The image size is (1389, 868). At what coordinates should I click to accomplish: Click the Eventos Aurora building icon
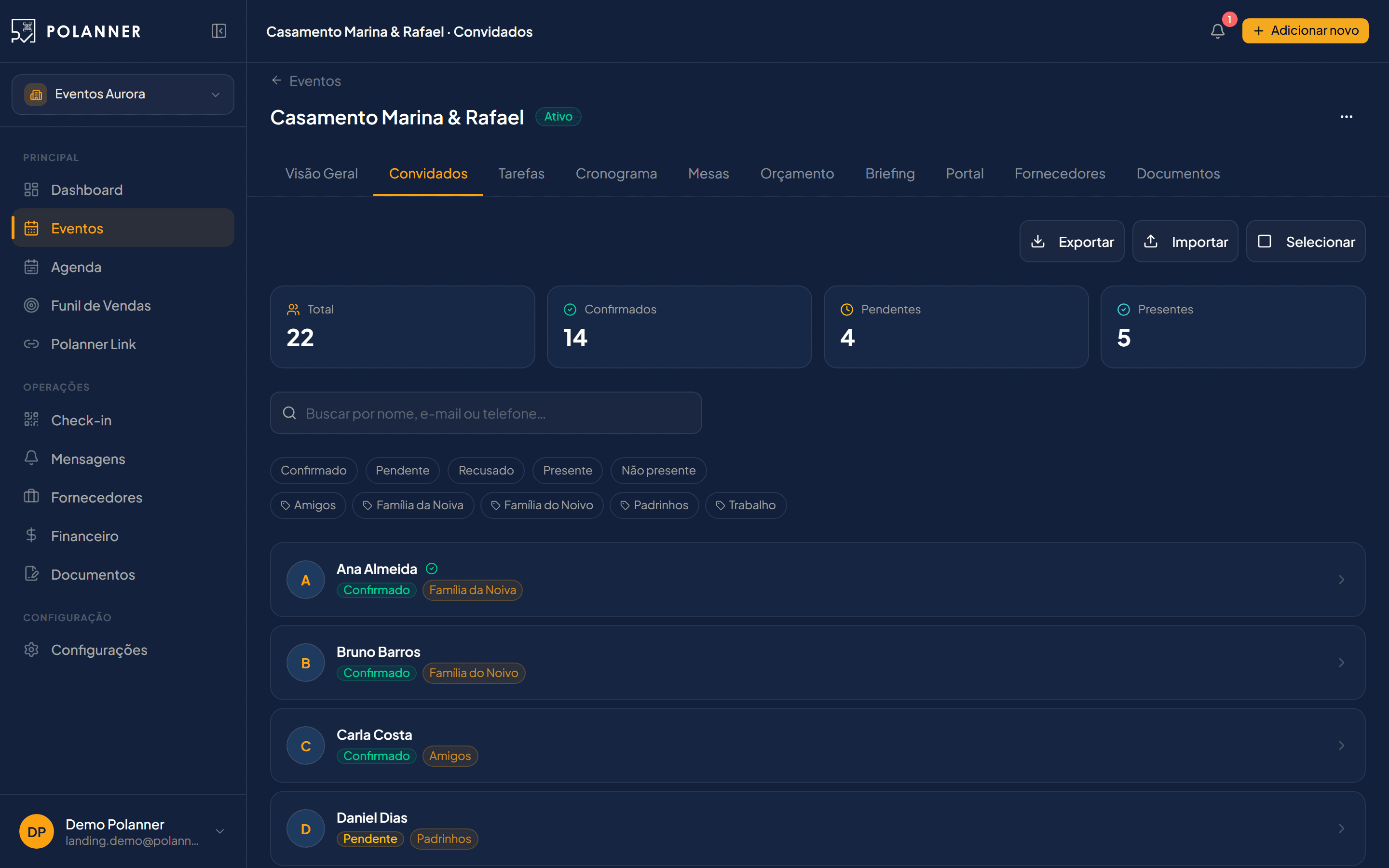point(36,94)
